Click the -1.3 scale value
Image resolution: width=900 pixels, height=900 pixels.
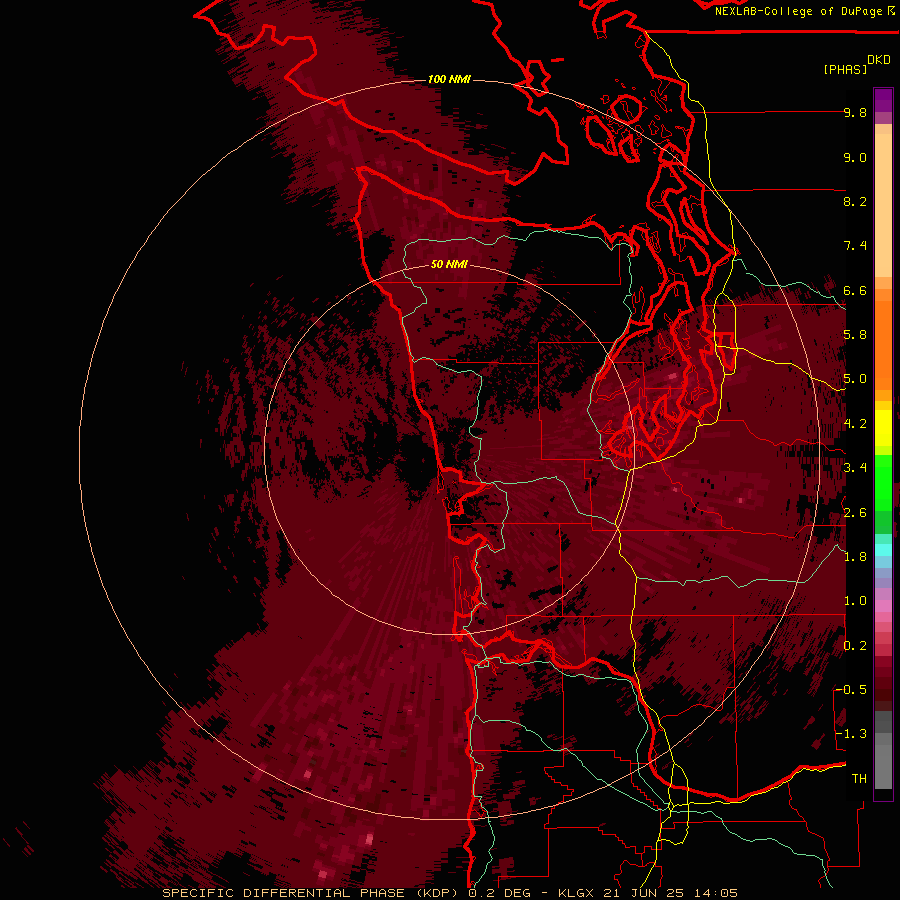point(852,734)
